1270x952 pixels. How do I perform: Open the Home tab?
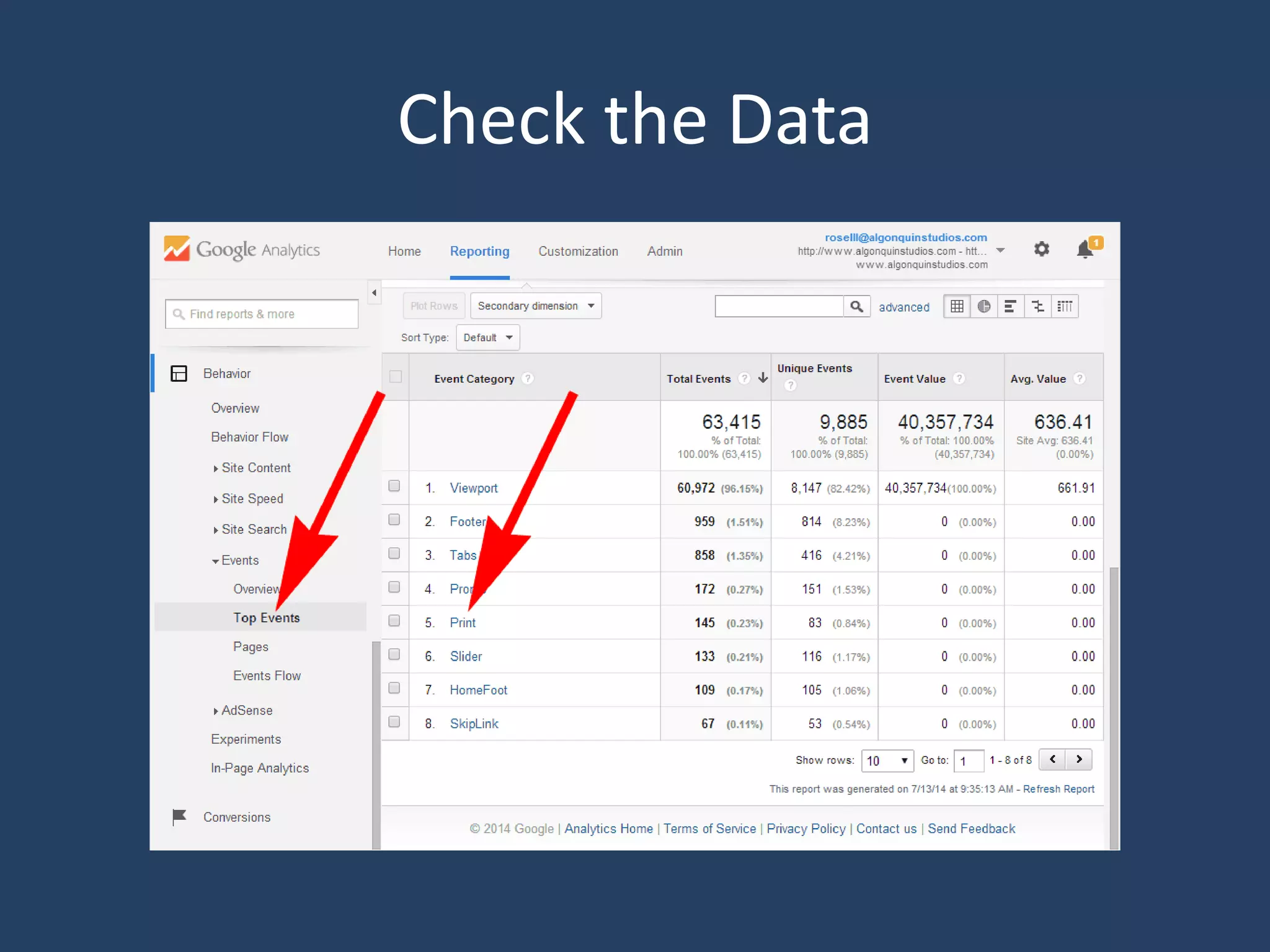click(x=404, y=251)
